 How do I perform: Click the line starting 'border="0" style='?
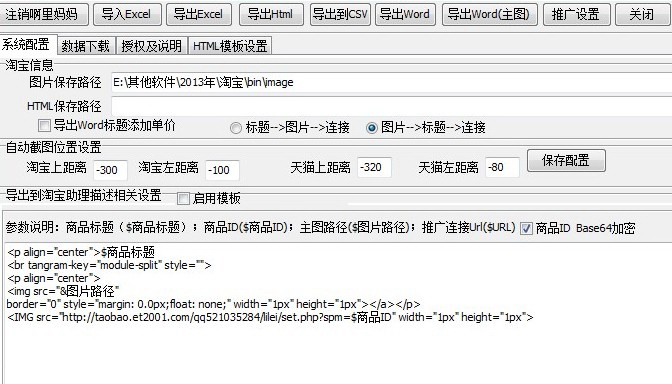[x=213, y=304]
